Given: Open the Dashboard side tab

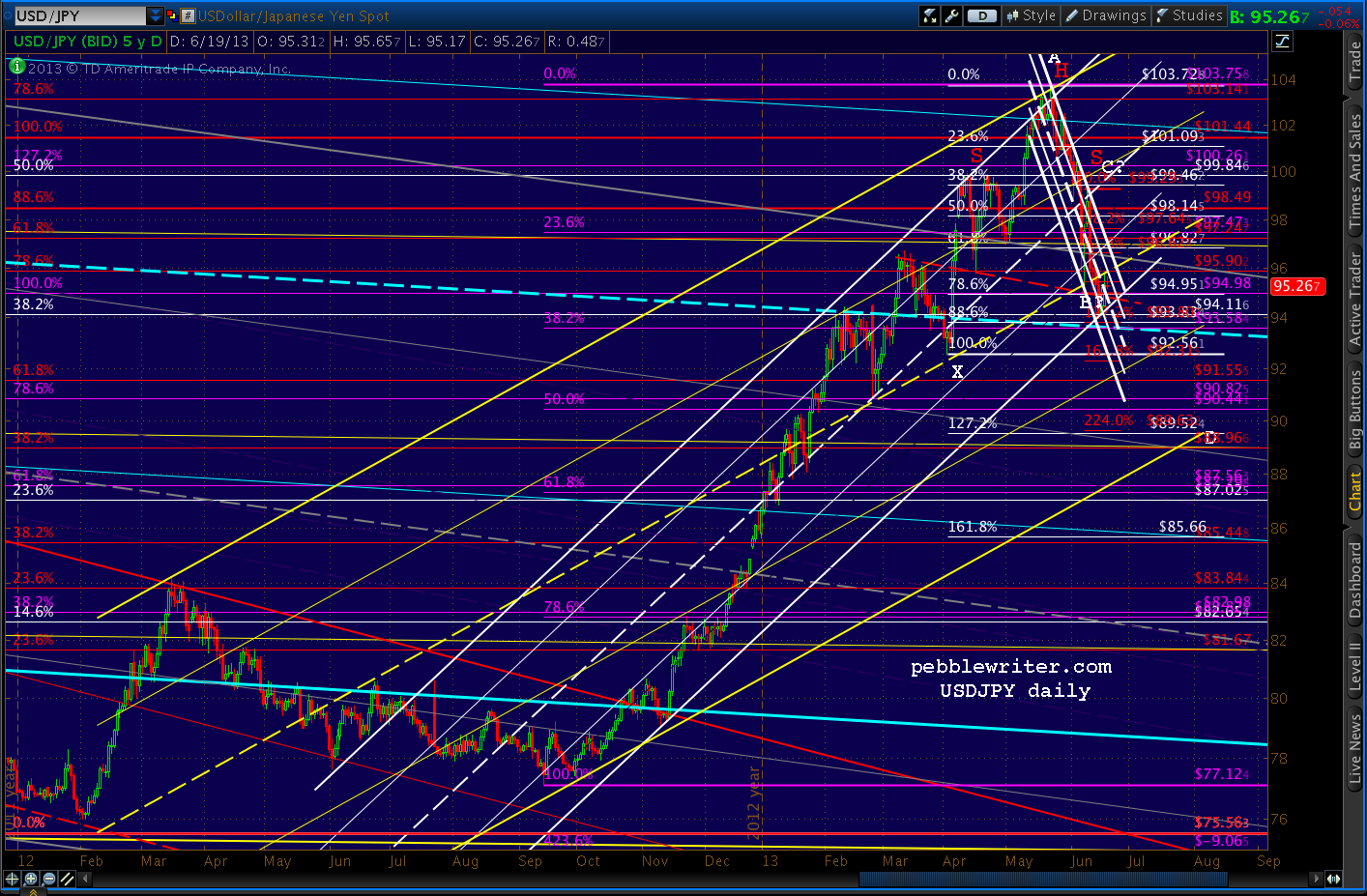Looking at the screenshot, I should [x=1355, y=580].
